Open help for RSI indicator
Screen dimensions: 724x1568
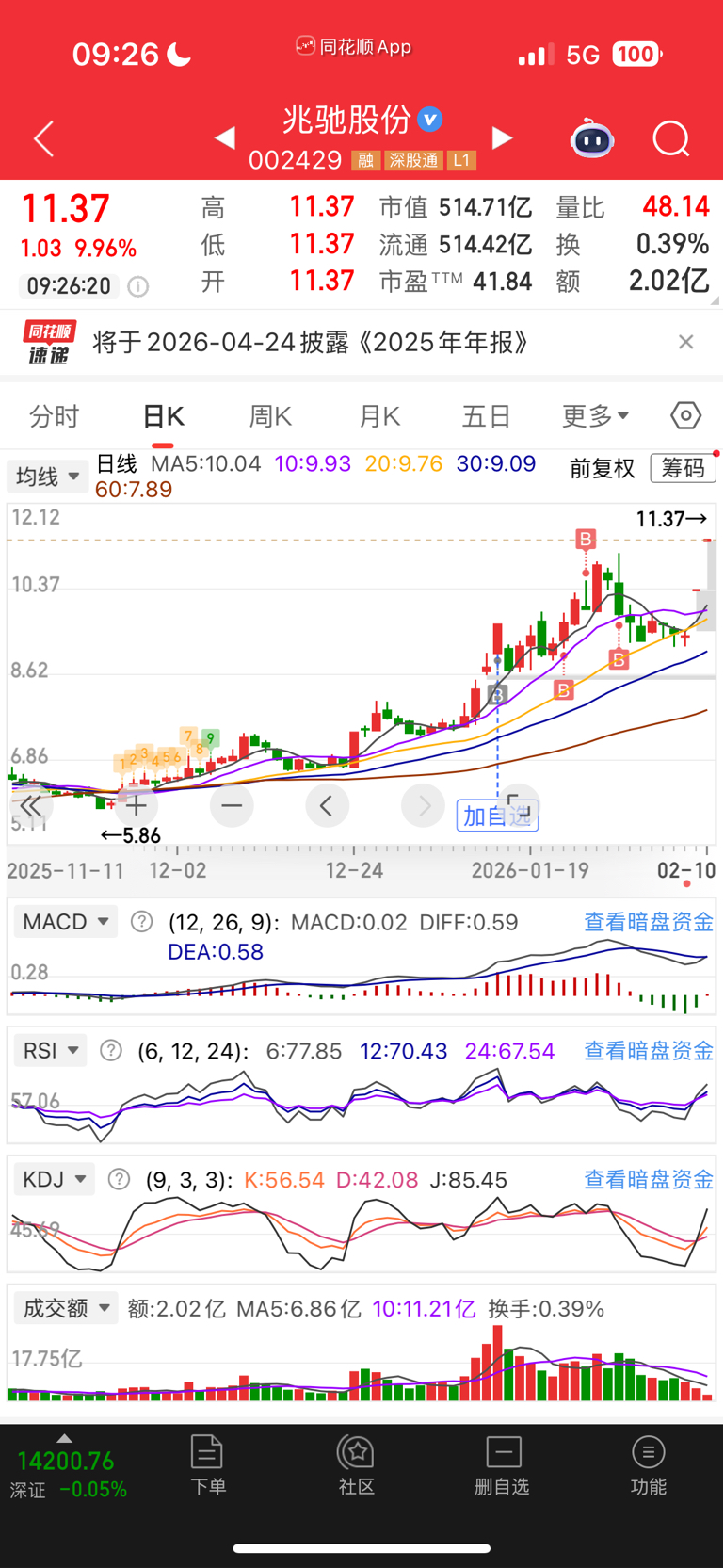pyautogui.click(x=111, y=1051)
